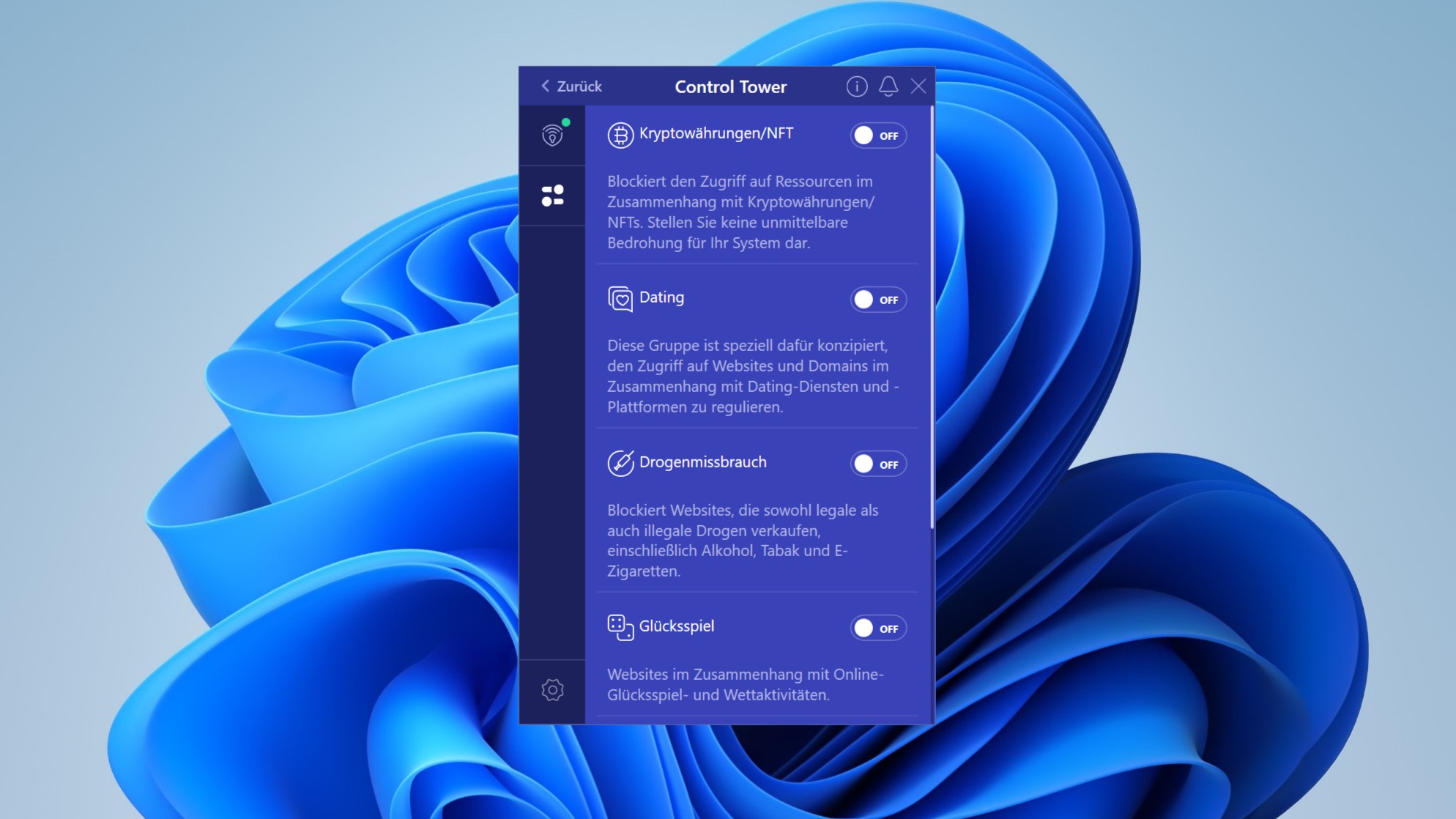Switch on the Drogenmissbrauch toggle
This screenshot has width=1456, height=819.
(878, 464)
